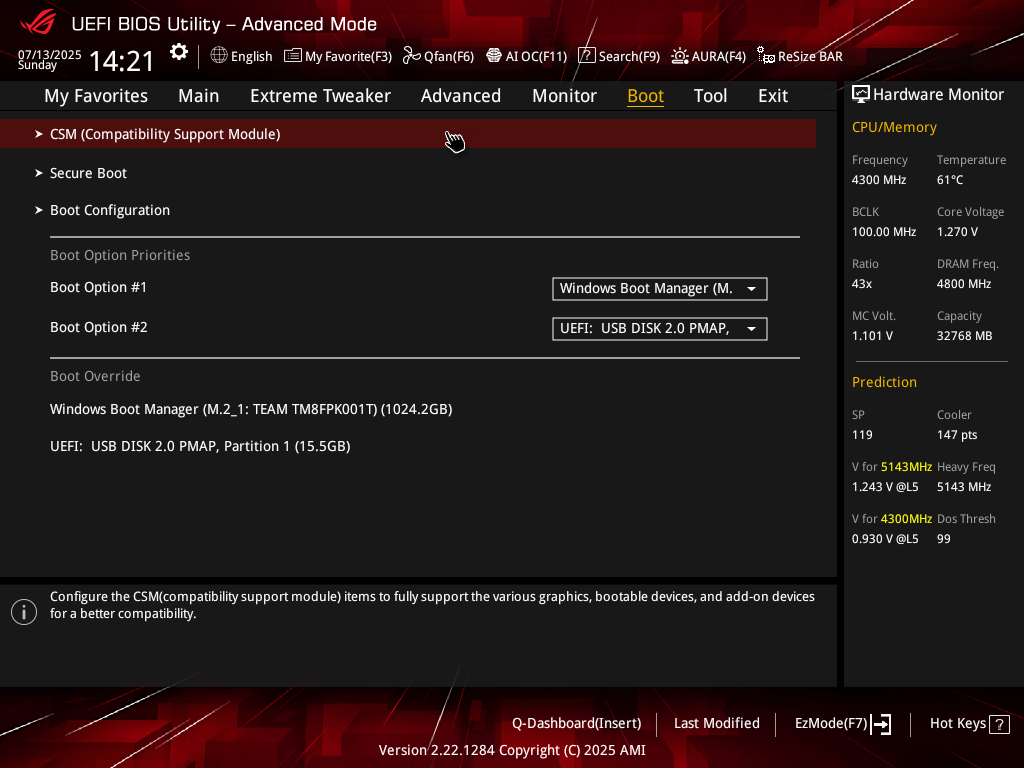This screenshot has width=1024, height=768.
Task: Switch to the Main tab
Action: (199, 96)
